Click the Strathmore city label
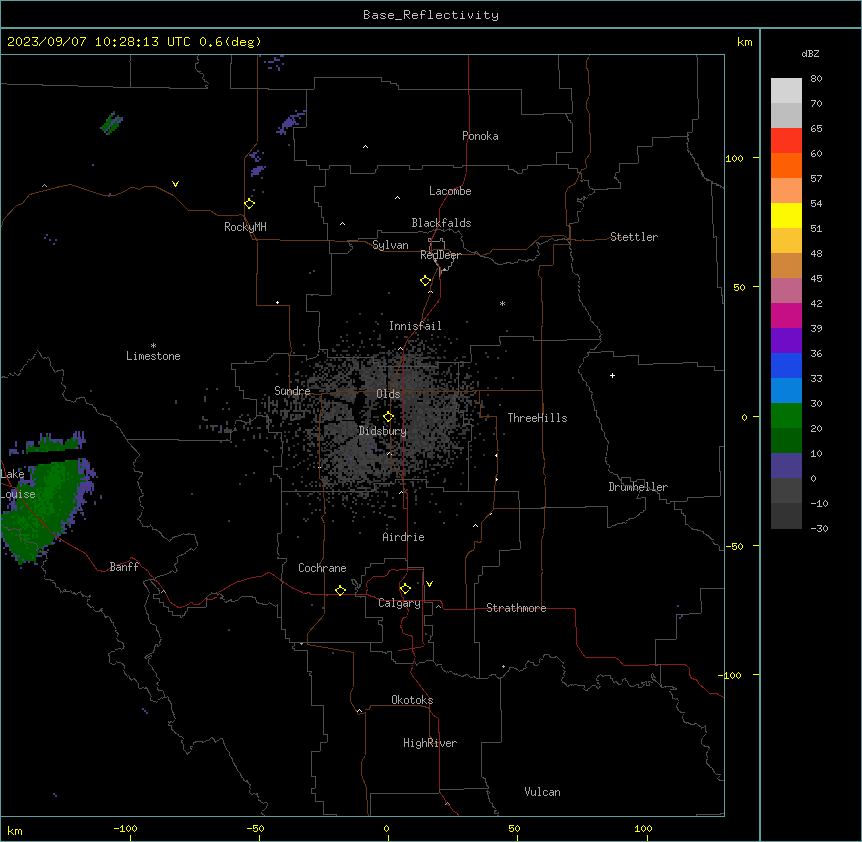Viewport: 862px width, 842px height. tap(516, 608)
